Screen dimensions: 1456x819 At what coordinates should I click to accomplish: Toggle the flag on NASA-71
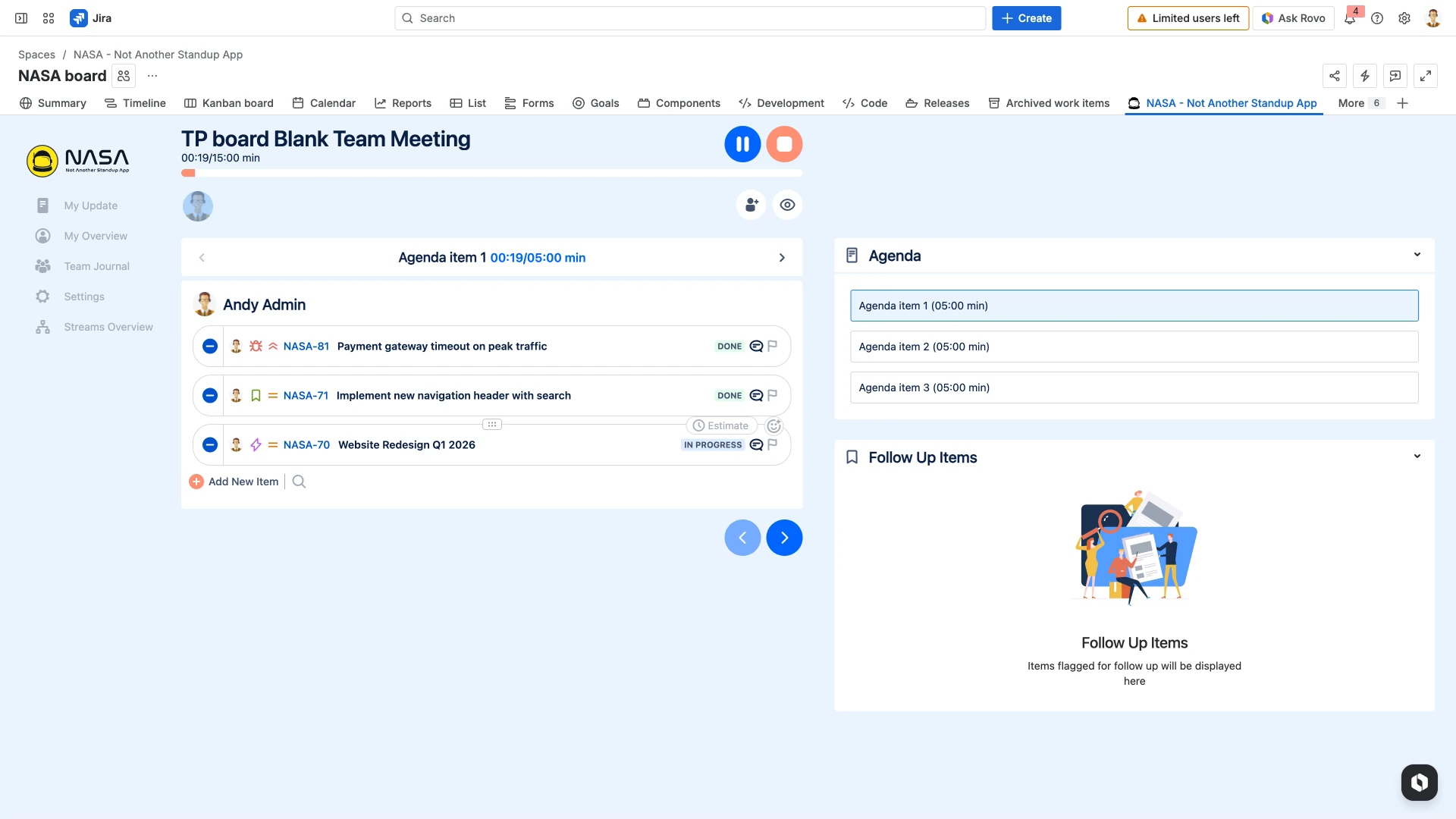772,395
